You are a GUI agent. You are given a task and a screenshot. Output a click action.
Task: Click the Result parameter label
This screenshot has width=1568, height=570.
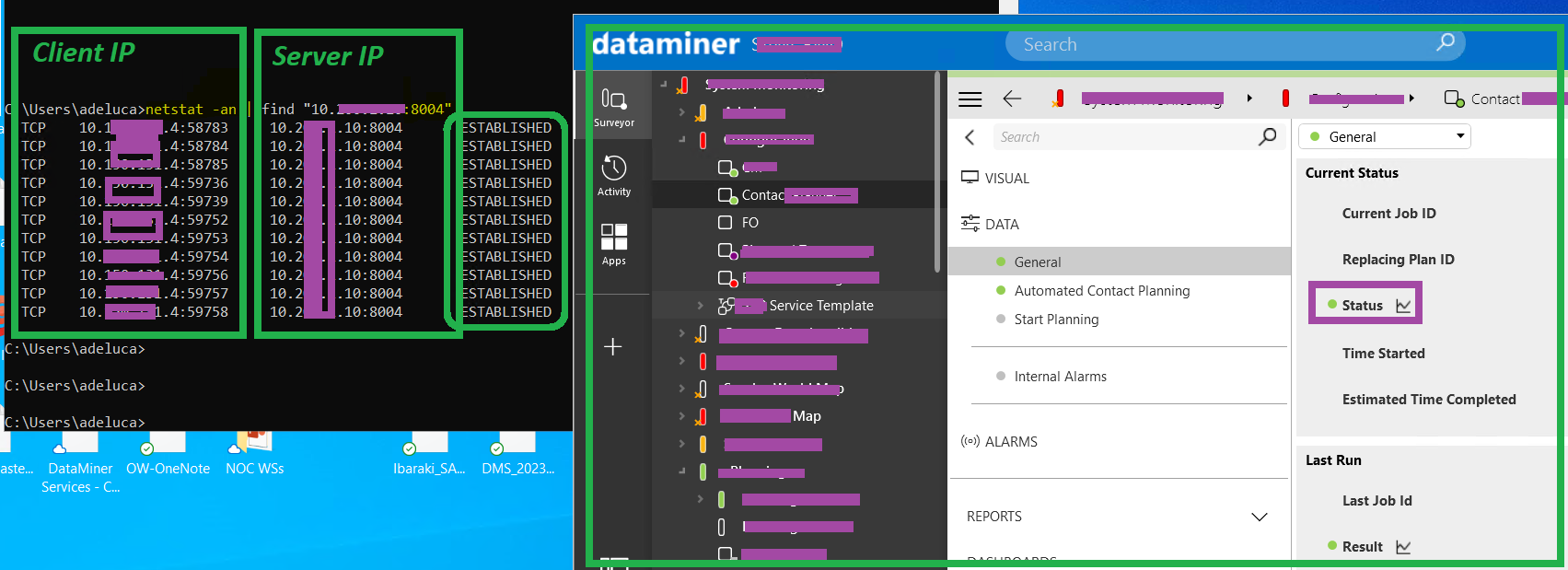[1362, 547]
